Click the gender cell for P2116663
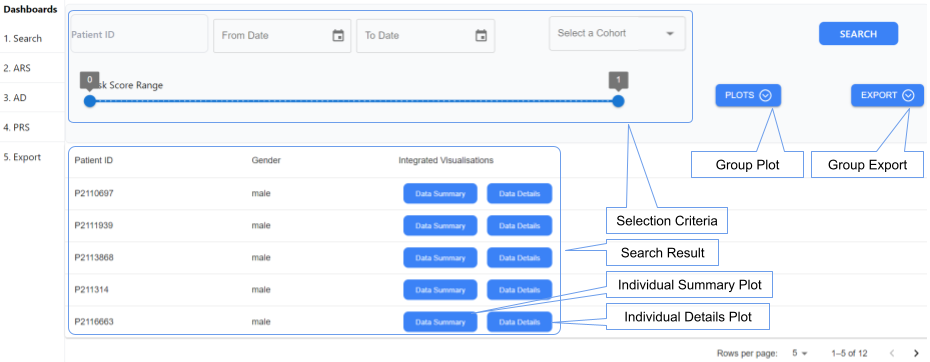Viewport: 930px width, 362px height. pos(261,322)
